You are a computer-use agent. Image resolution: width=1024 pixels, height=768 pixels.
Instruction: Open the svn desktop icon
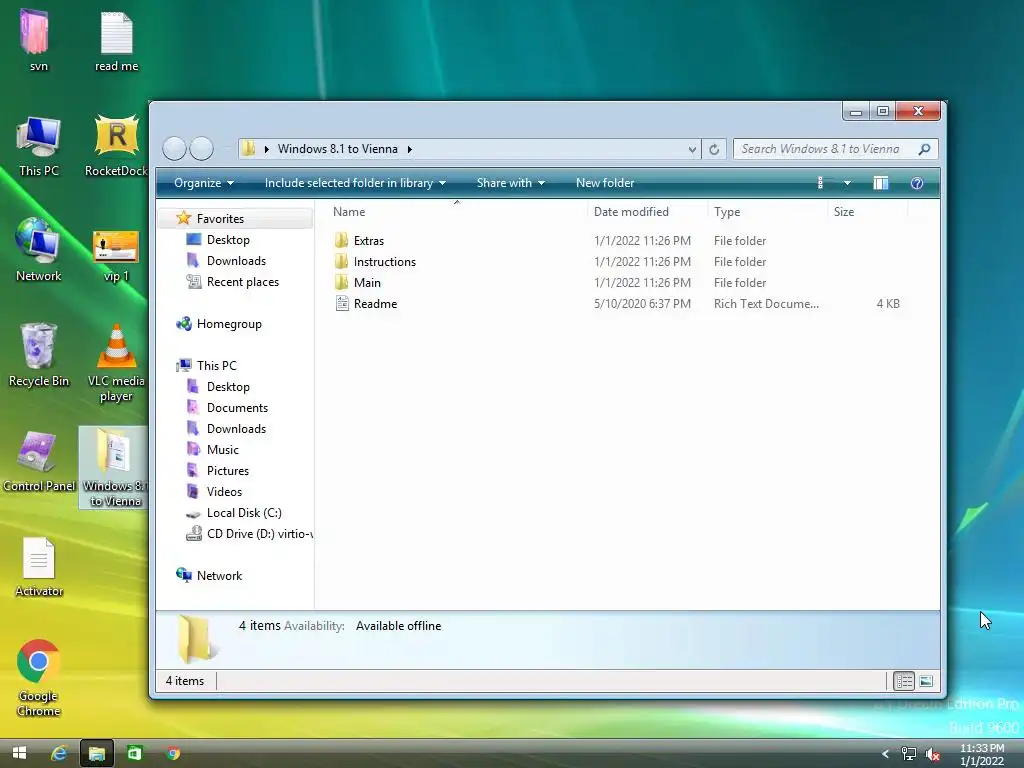coord(38,38)
